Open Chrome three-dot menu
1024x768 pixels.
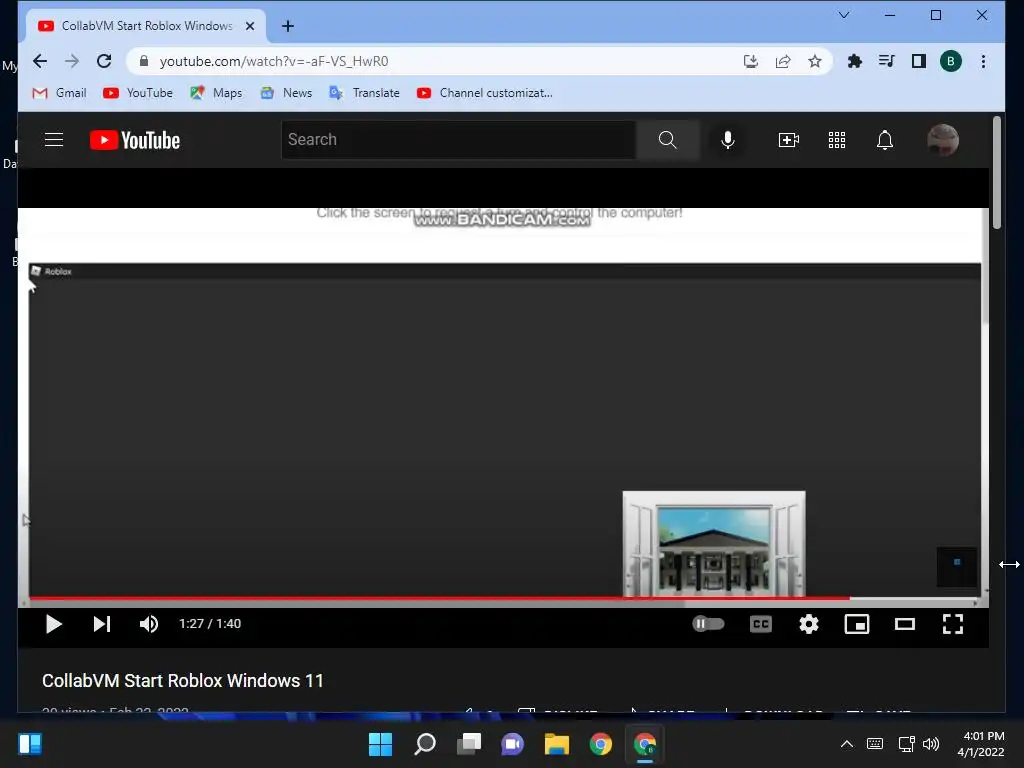point(983,61)
